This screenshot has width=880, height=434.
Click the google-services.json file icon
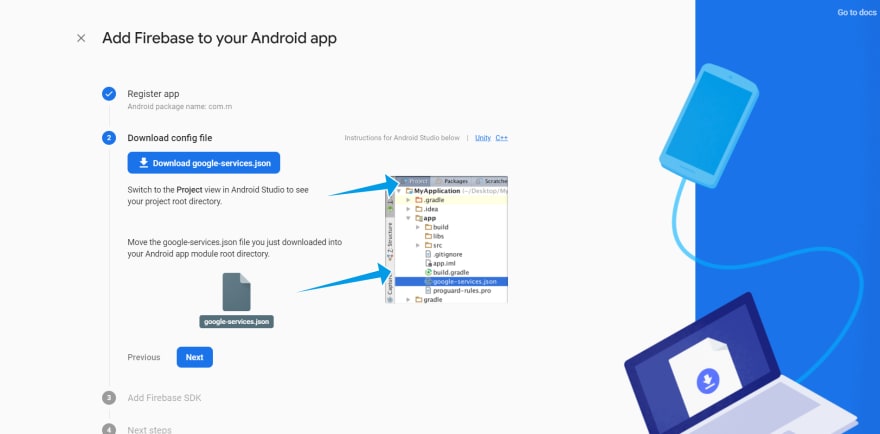(236, 292)
